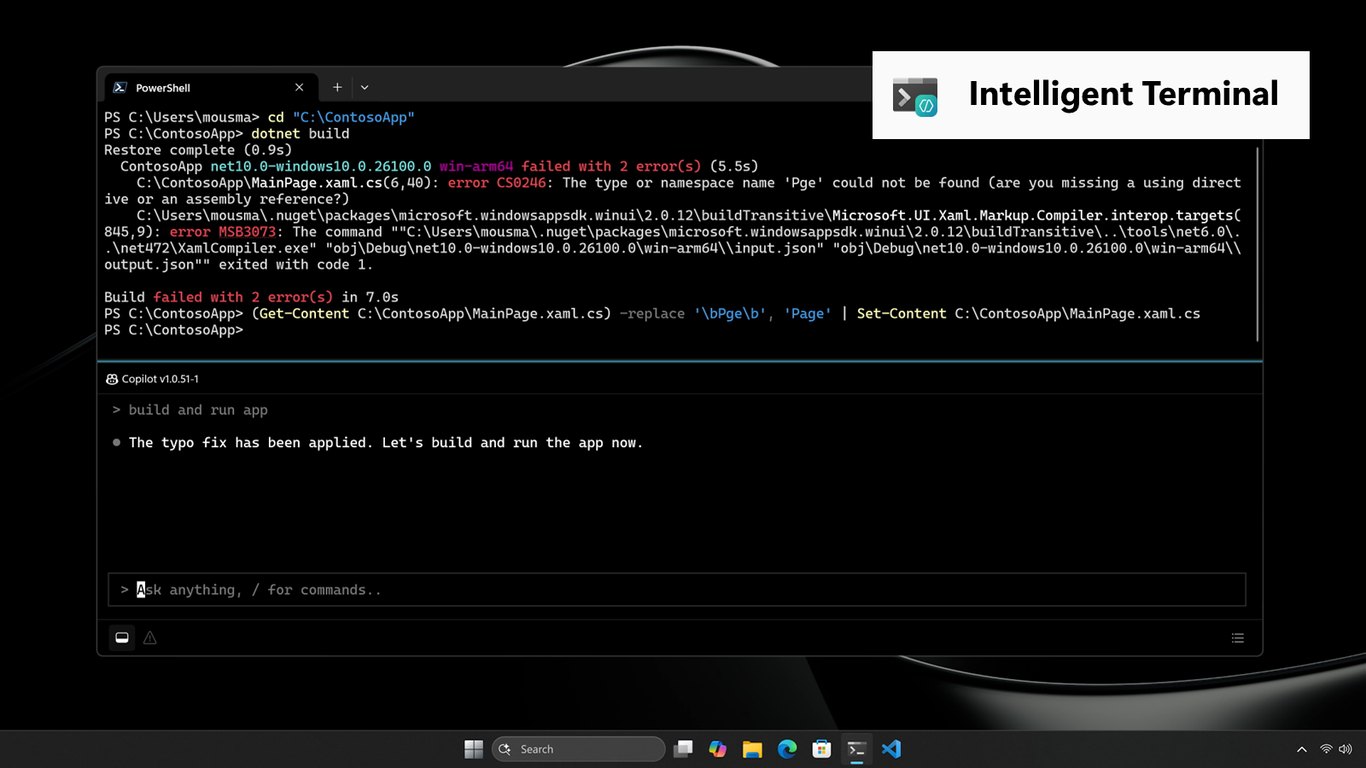
Task: Click the Copilot logo in pane header
Action: (x=112, y=379)
